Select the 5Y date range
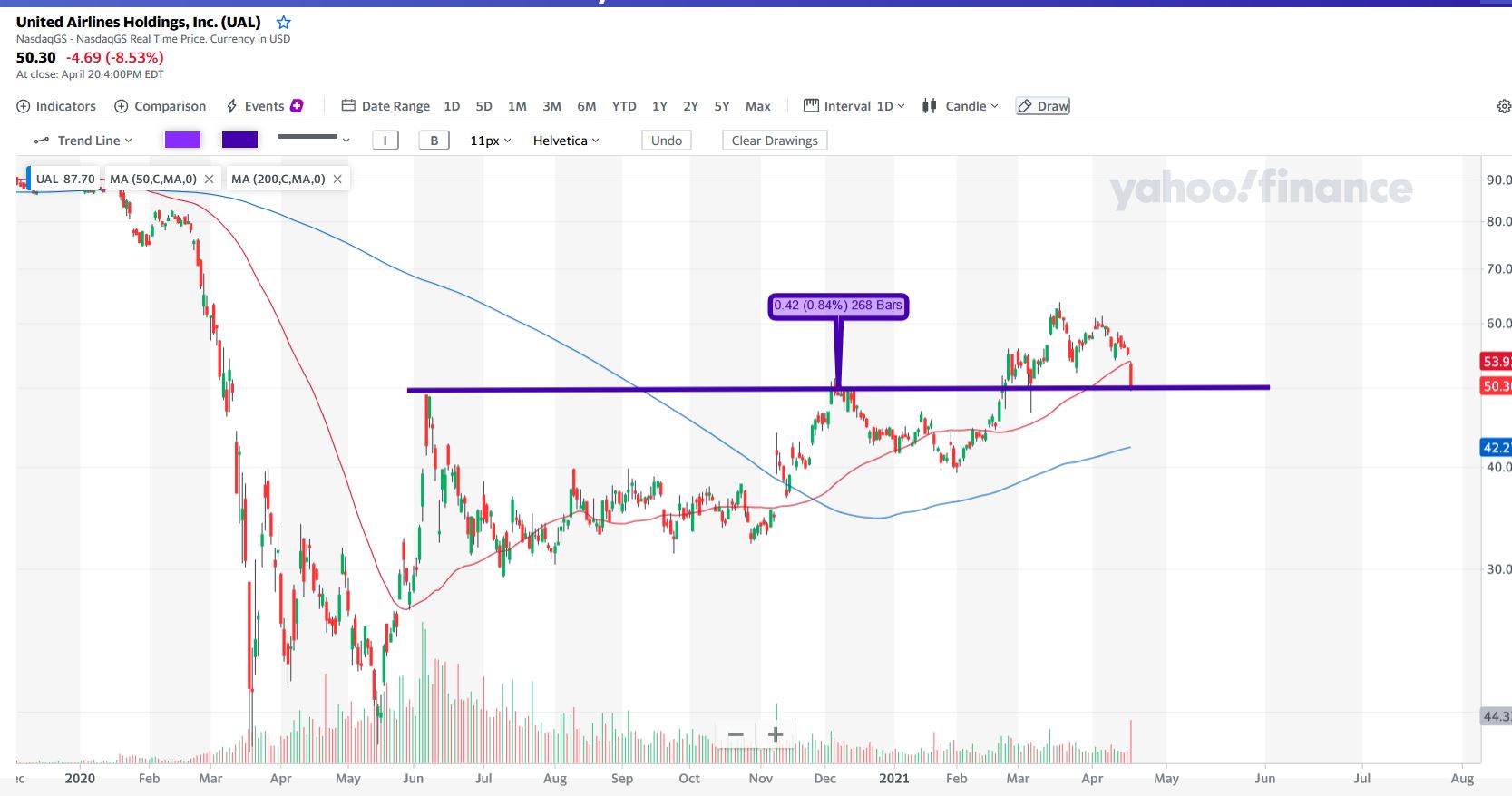The height and width of the screenshot is (796, 1512). [x=722, y=106]
